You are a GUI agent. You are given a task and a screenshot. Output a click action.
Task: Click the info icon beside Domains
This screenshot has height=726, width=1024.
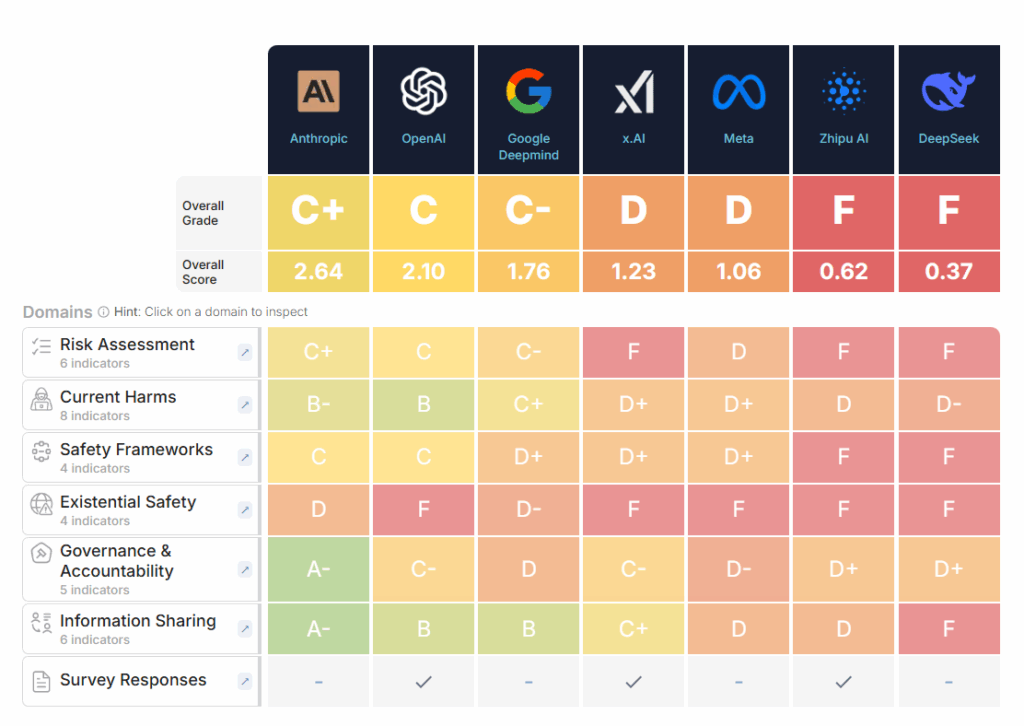pos(104,312)
